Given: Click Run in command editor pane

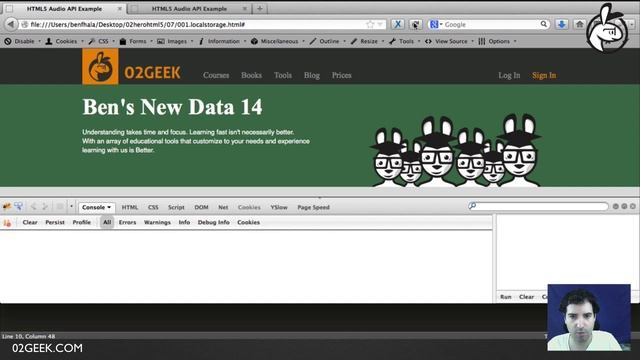Looking at the screenshot, I should pos(506,297).
